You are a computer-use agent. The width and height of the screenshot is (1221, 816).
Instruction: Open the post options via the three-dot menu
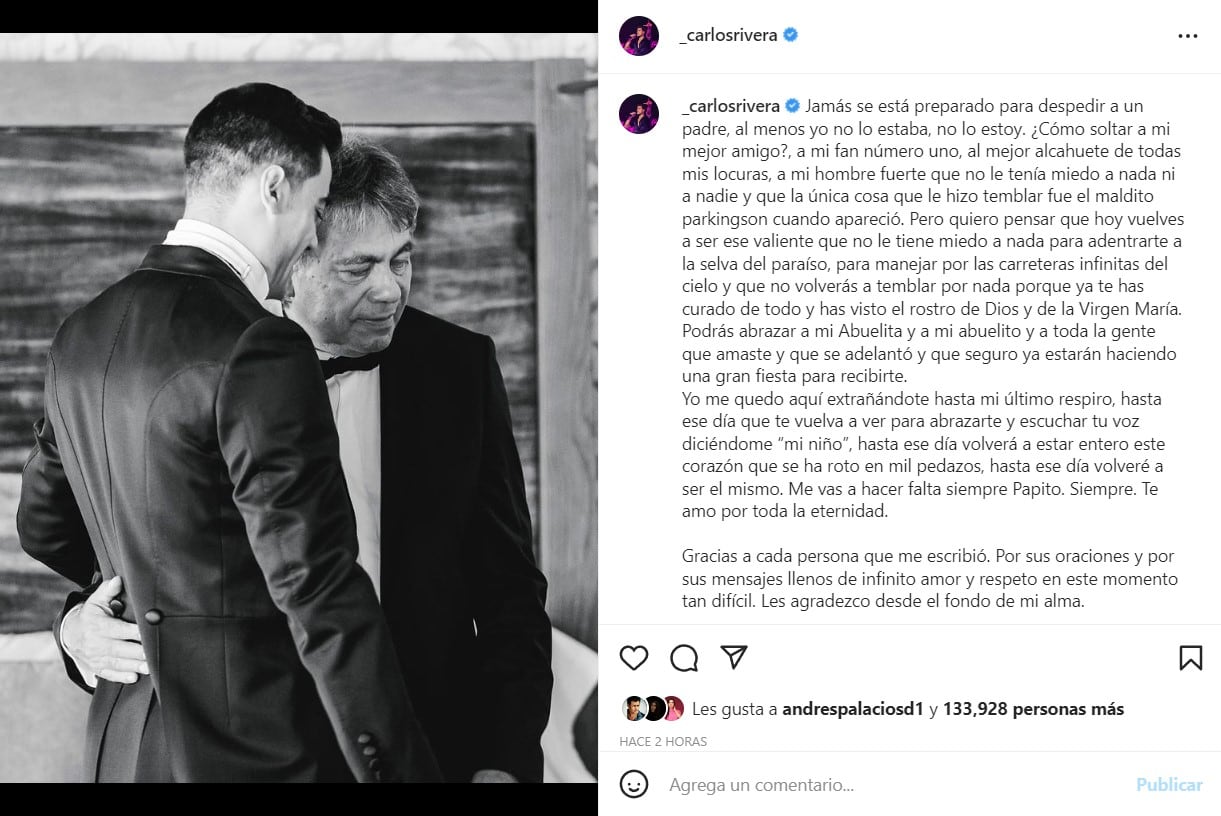tap(1188, 33)
